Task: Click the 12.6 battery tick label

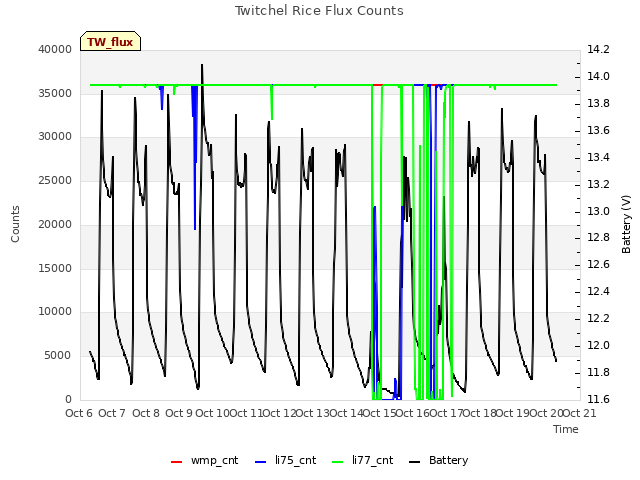Action: (x=598, y=264)
